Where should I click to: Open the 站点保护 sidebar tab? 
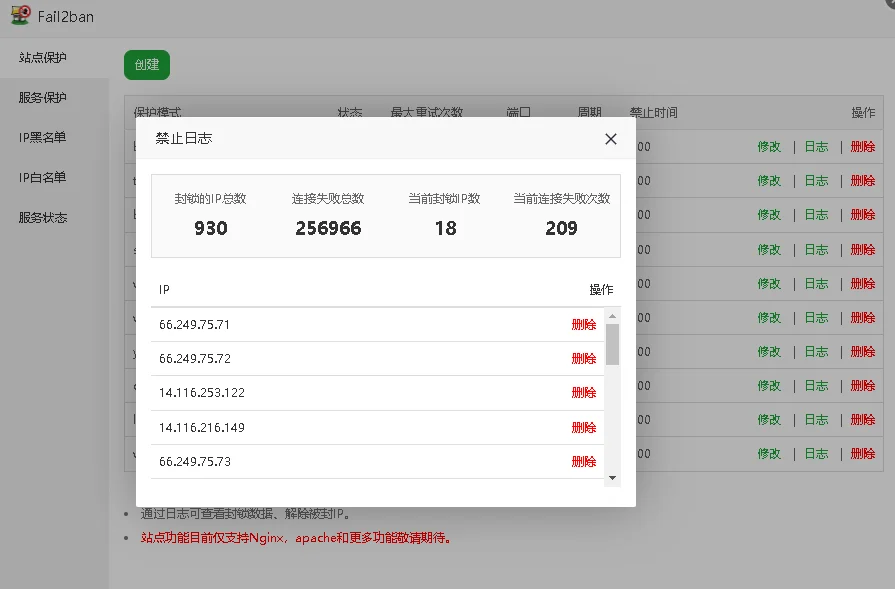[x=43, y=58]
